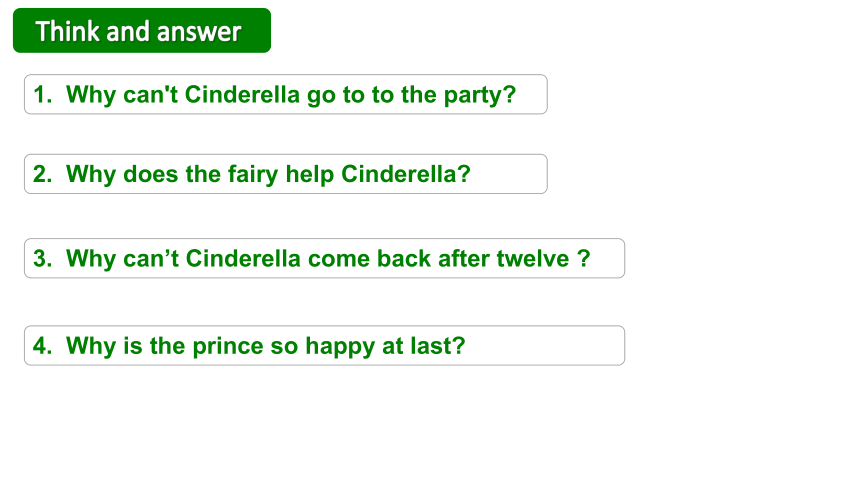Select question 4 about the happy prince
The height and width of the screenshot is (484, 860).
tap(324, 346)
